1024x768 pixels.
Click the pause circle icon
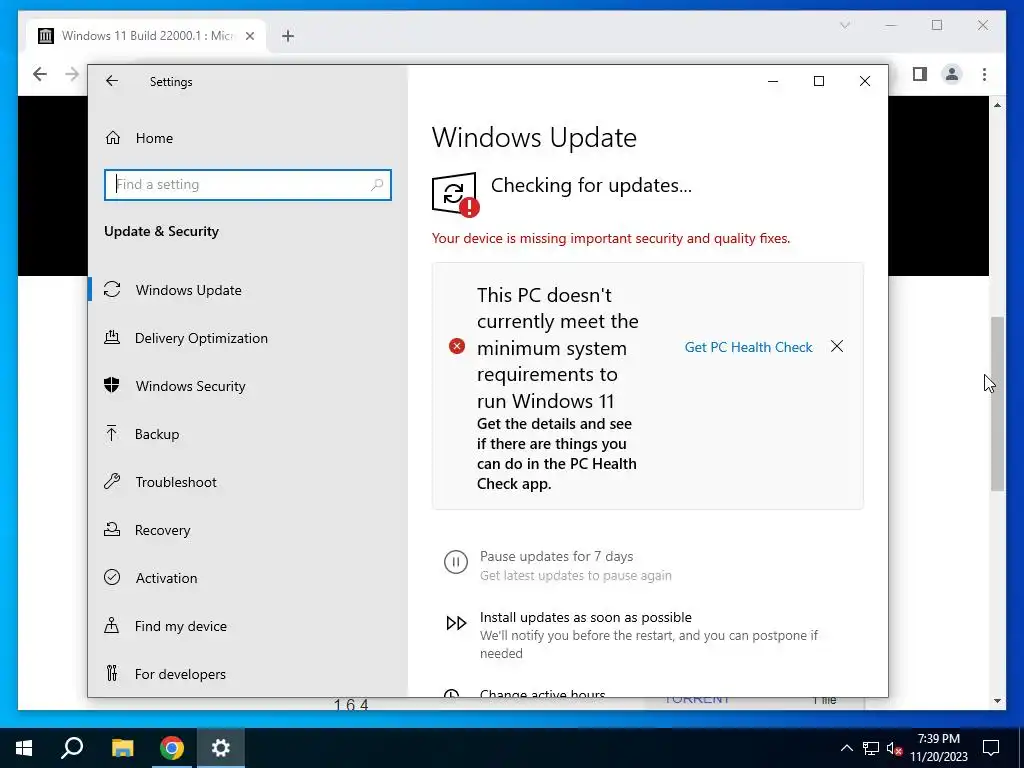click(456, 562)
